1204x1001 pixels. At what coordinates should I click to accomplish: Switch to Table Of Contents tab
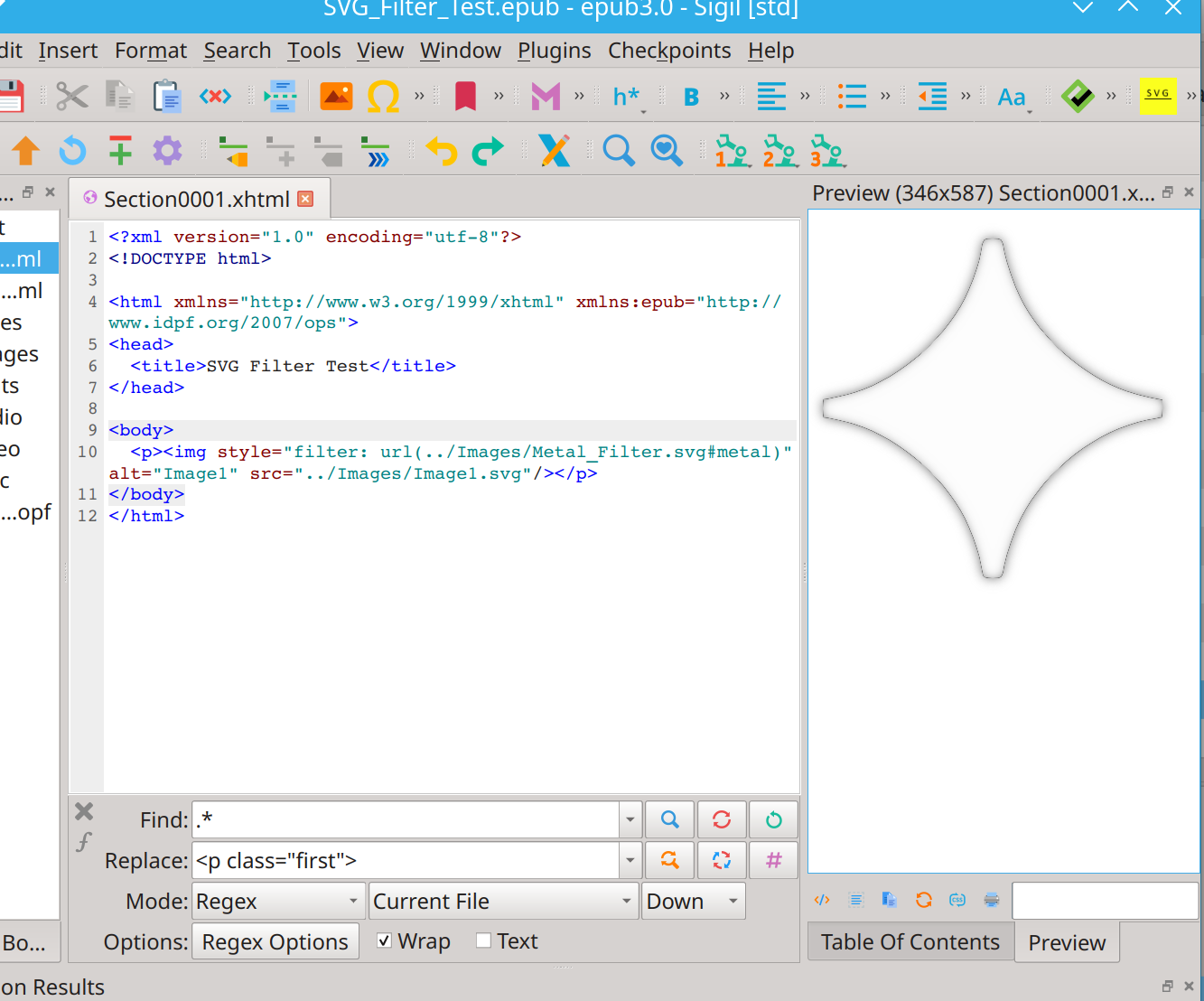pos(910,942)
